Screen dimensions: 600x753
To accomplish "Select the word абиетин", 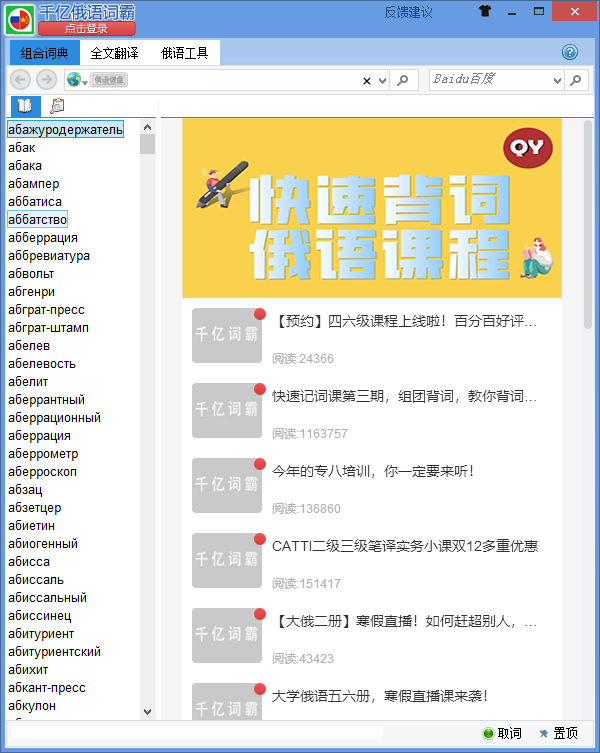I will (31, 525).
